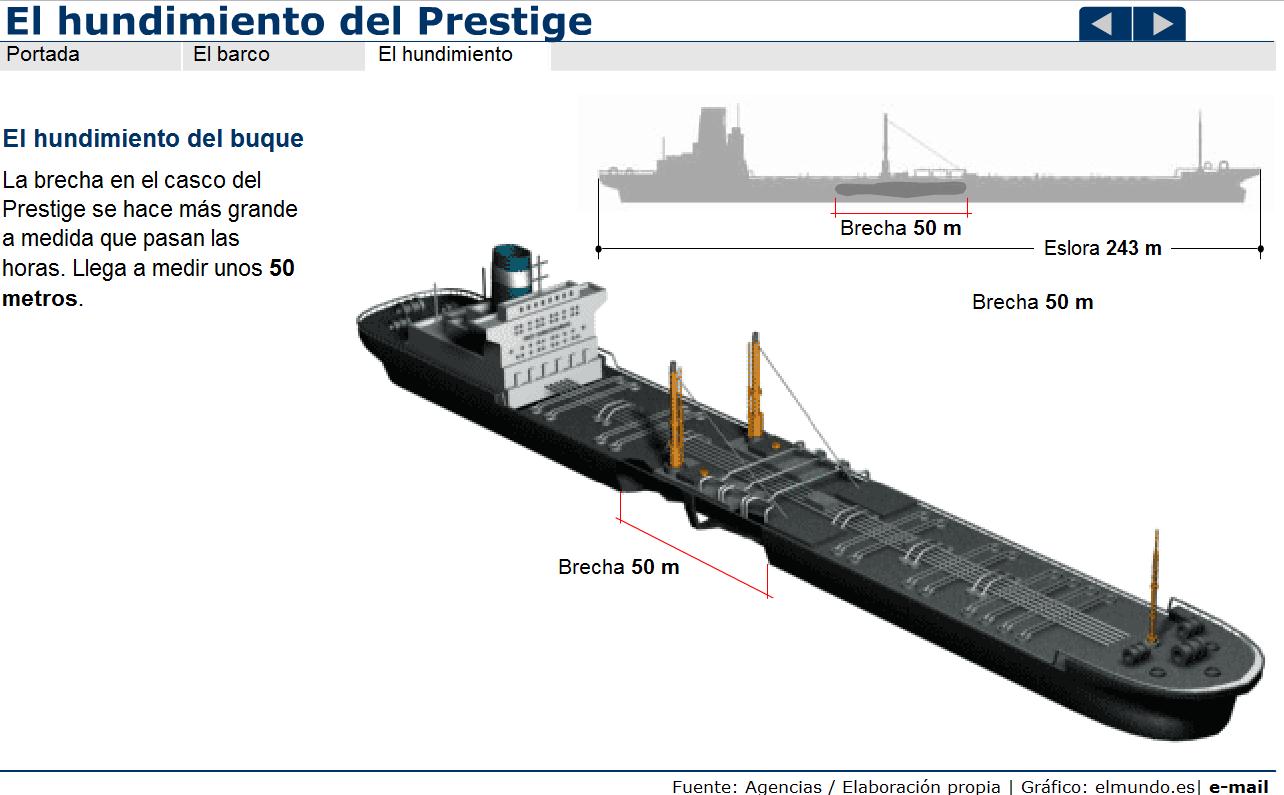The image size is (1284, 795).
Task: Click the 'Gráfico: elmundo.es' credit
Action: pos(1108,786)
